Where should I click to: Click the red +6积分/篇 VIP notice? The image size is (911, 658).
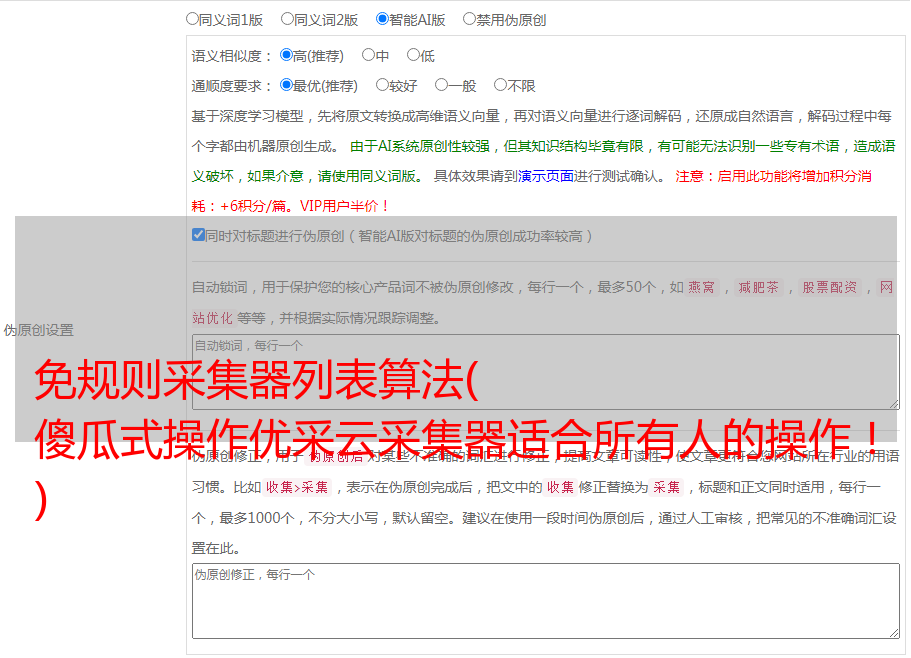289,206
